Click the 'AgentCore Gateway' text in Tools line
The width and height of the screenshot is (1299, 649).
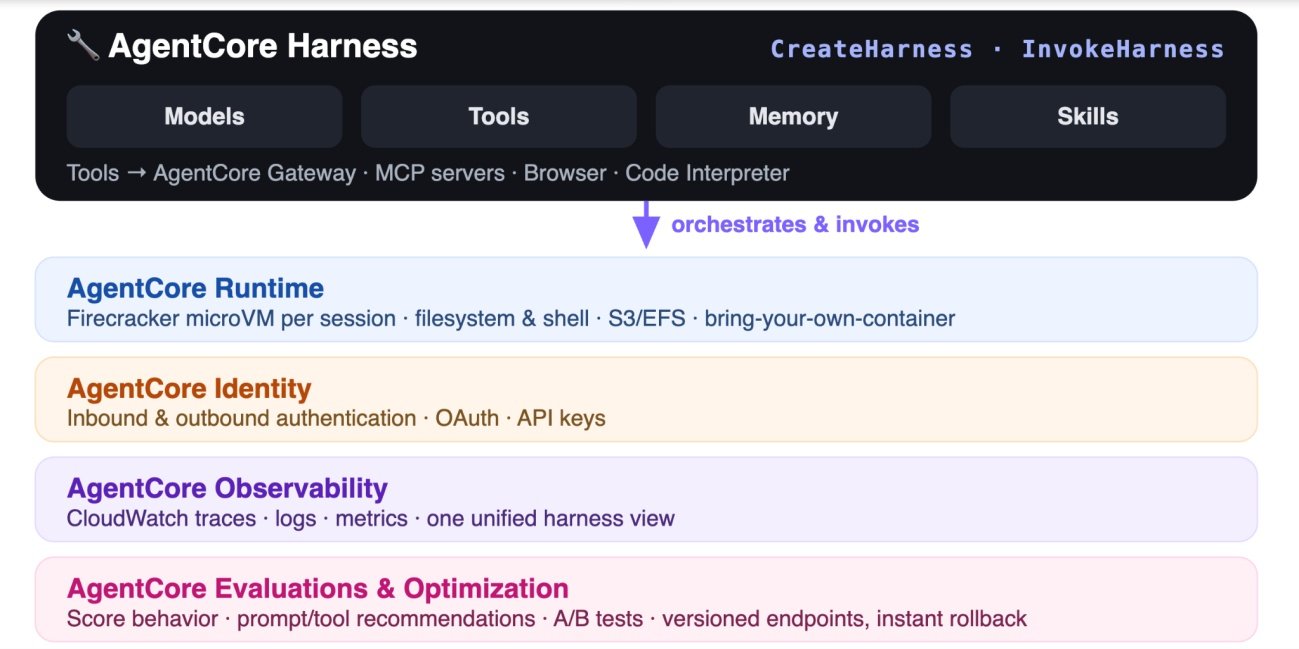[254, 173]
